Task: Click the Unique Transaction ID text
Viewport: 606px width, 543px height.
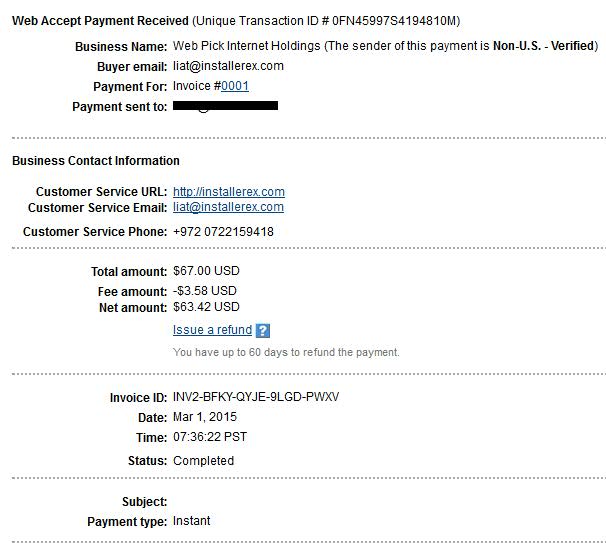Action: point(326,21)
